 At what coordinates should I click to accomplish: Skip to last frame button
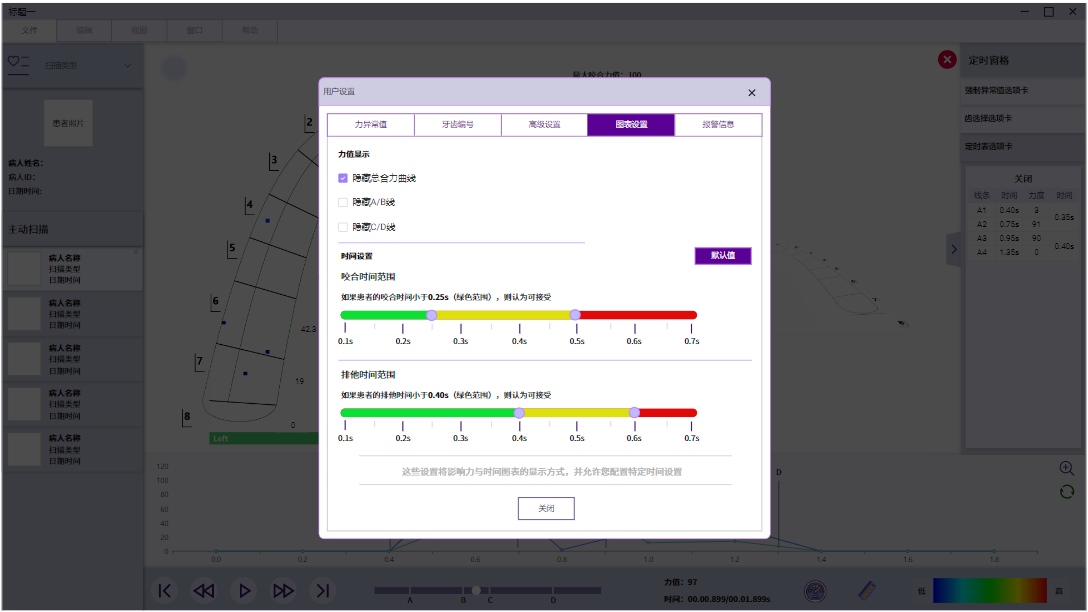323,591
